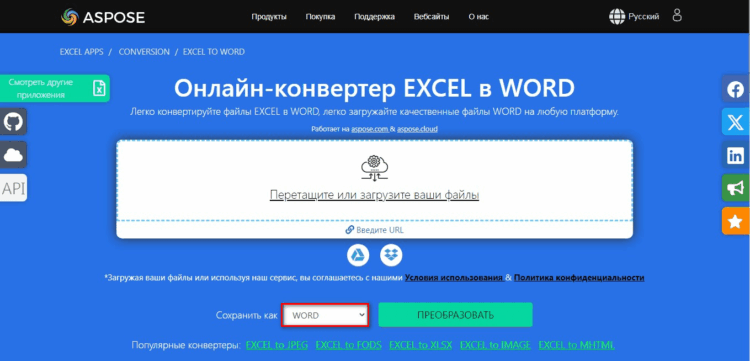Open the globe language icon
Viewport: 750px width, 361px height.
pyautogui.click(x=617, y=17)
